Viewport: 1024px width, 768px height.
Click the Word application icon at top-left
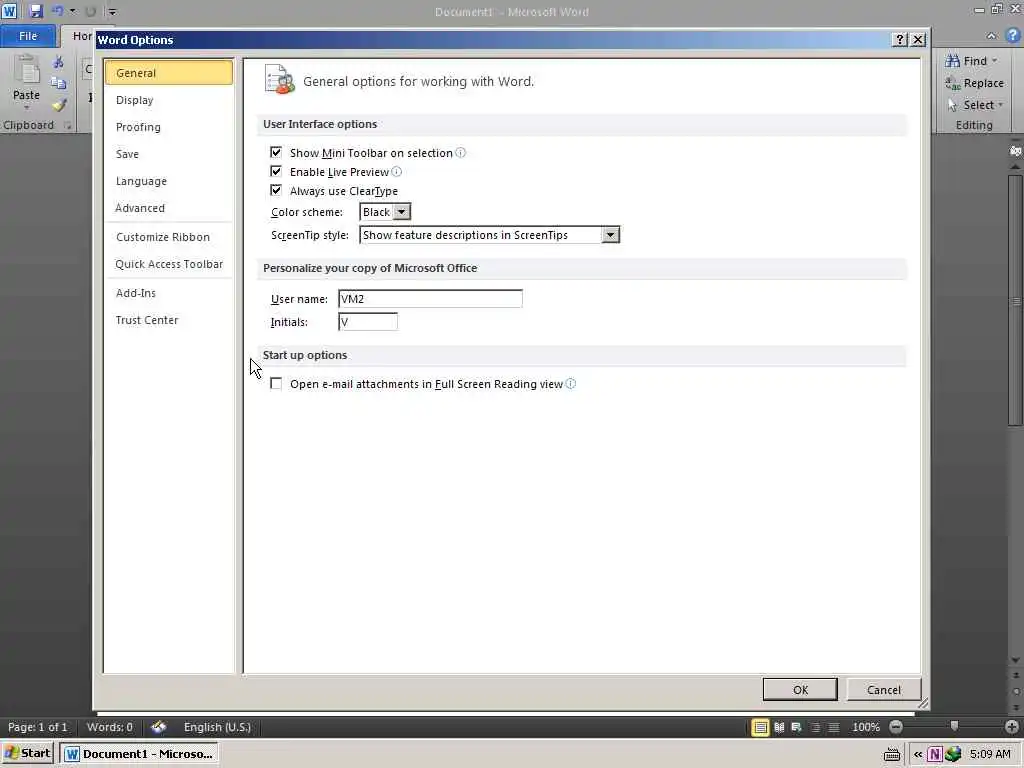(10, 11)
